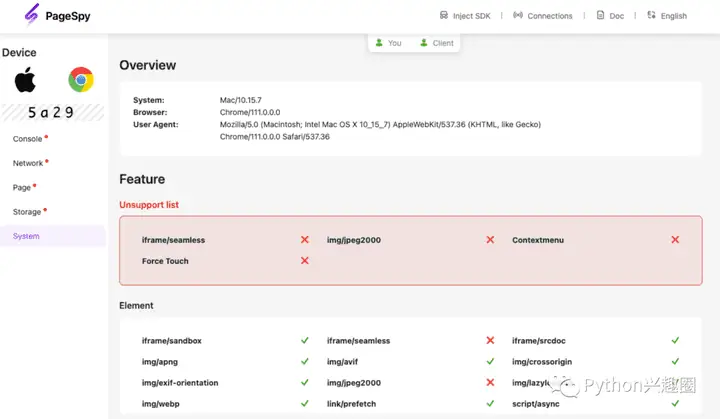This screenshot has width=720, height=419.
Task: Click the System: field label
Action: 148,100
